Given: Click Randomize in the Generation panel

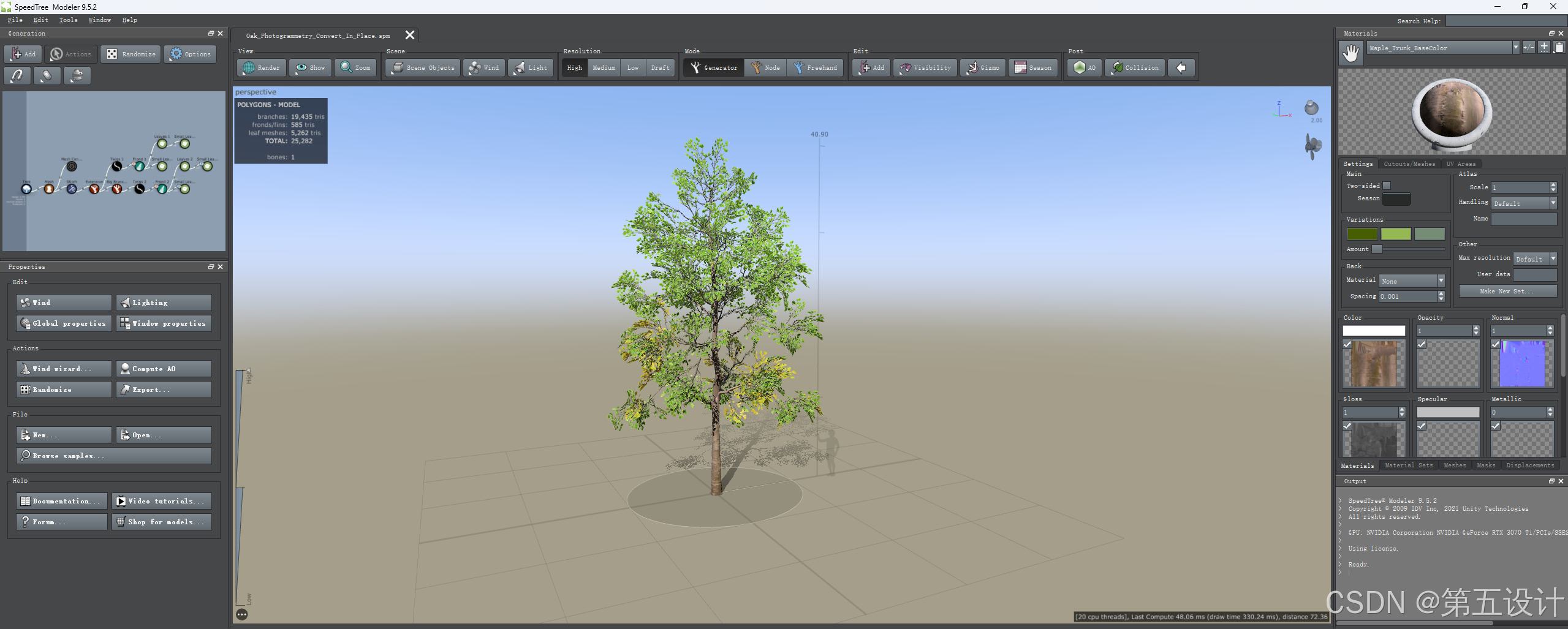Looking at the screenshot, I should [131, 54].
